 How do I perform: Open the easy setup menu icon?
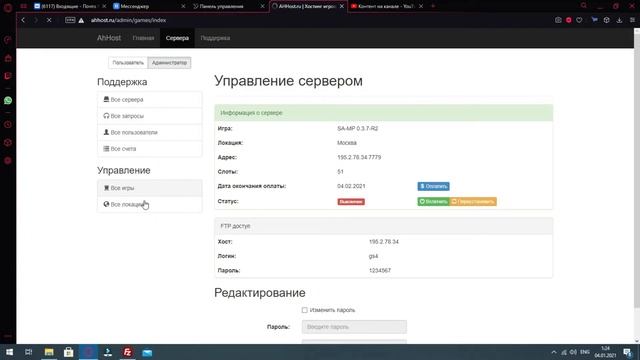(x=632, y=20)
